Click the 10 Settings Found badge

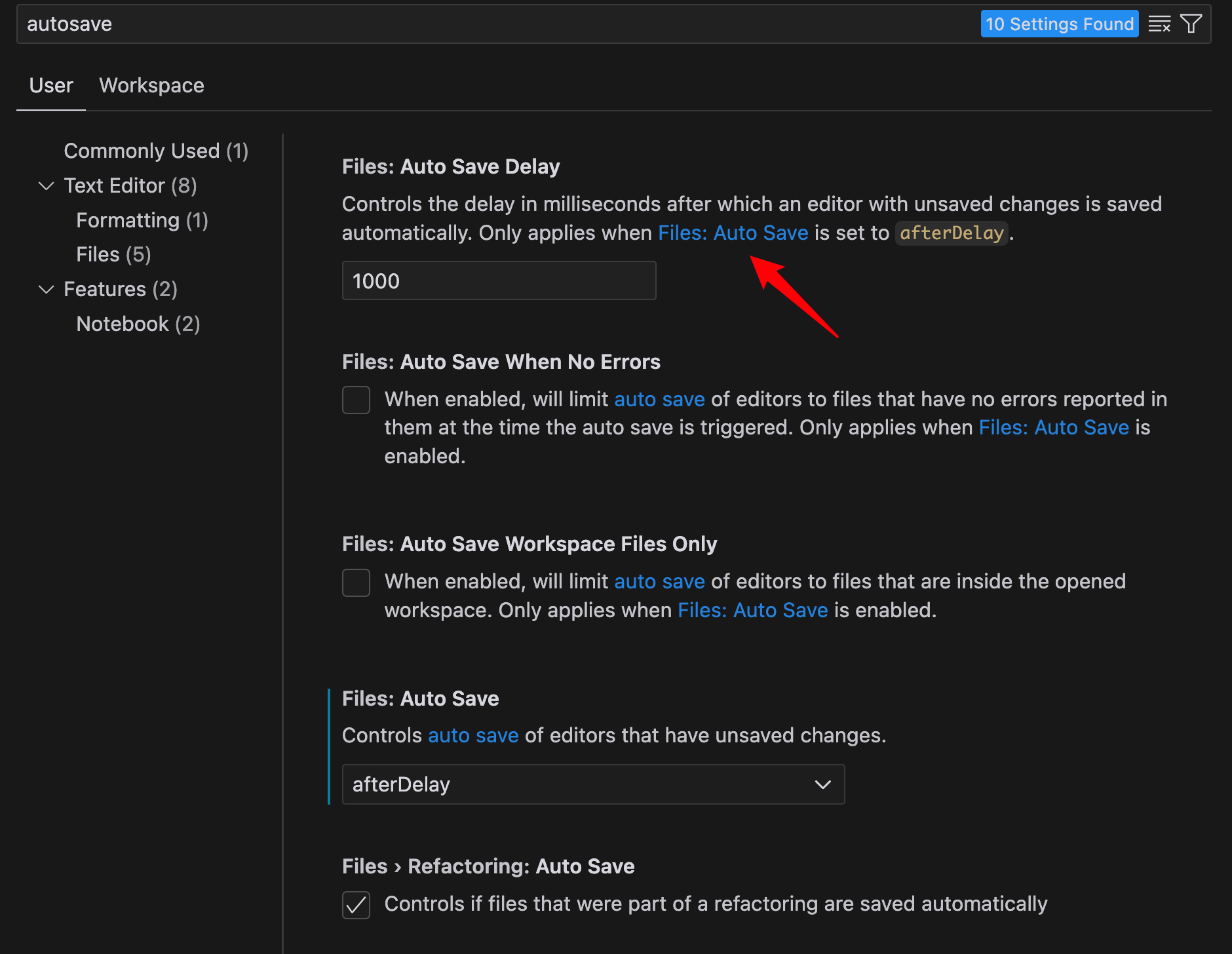coord(1060,24)
